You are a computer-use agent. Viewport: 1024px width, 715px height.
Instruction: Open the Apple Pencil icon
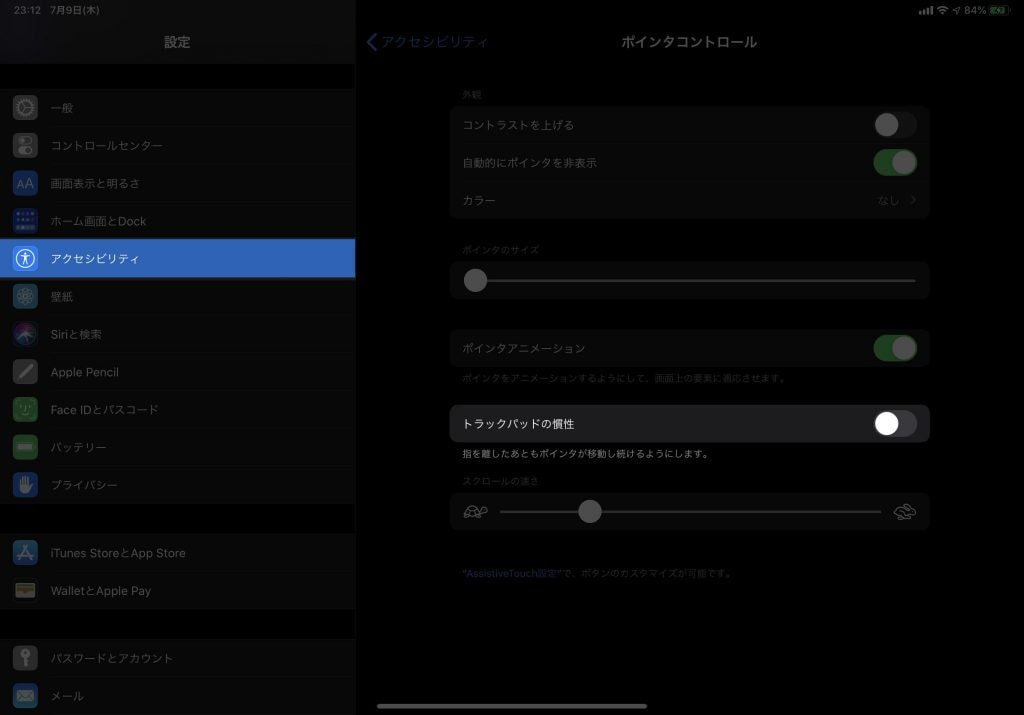pos(25,372)
